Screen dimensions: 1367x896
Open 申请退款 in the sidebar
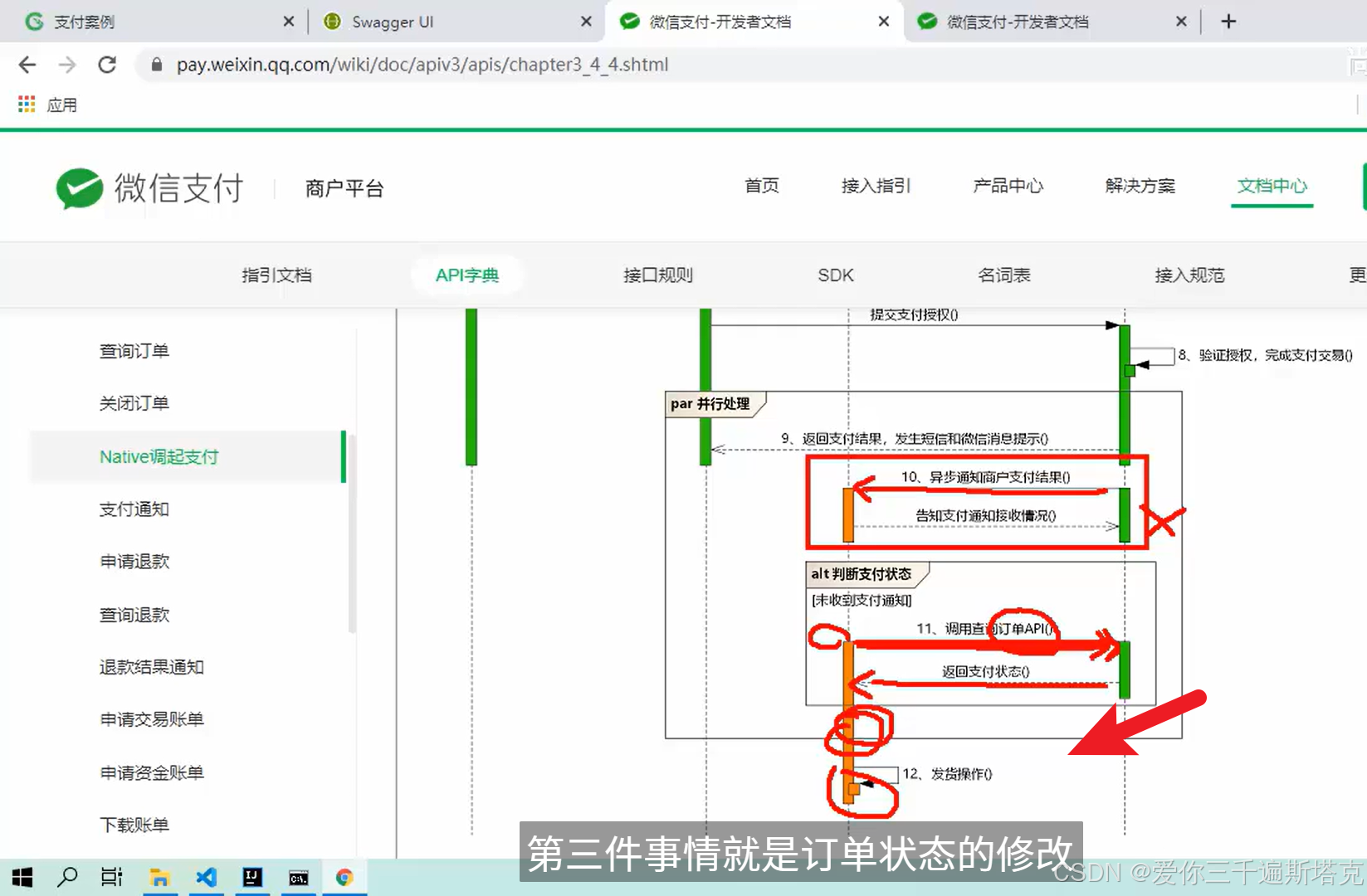(134, 562)
